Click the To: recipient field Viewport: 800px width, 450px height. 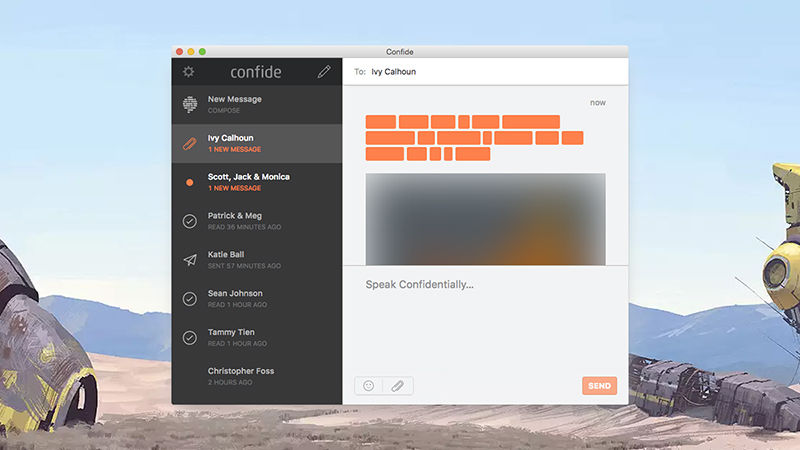485,71
